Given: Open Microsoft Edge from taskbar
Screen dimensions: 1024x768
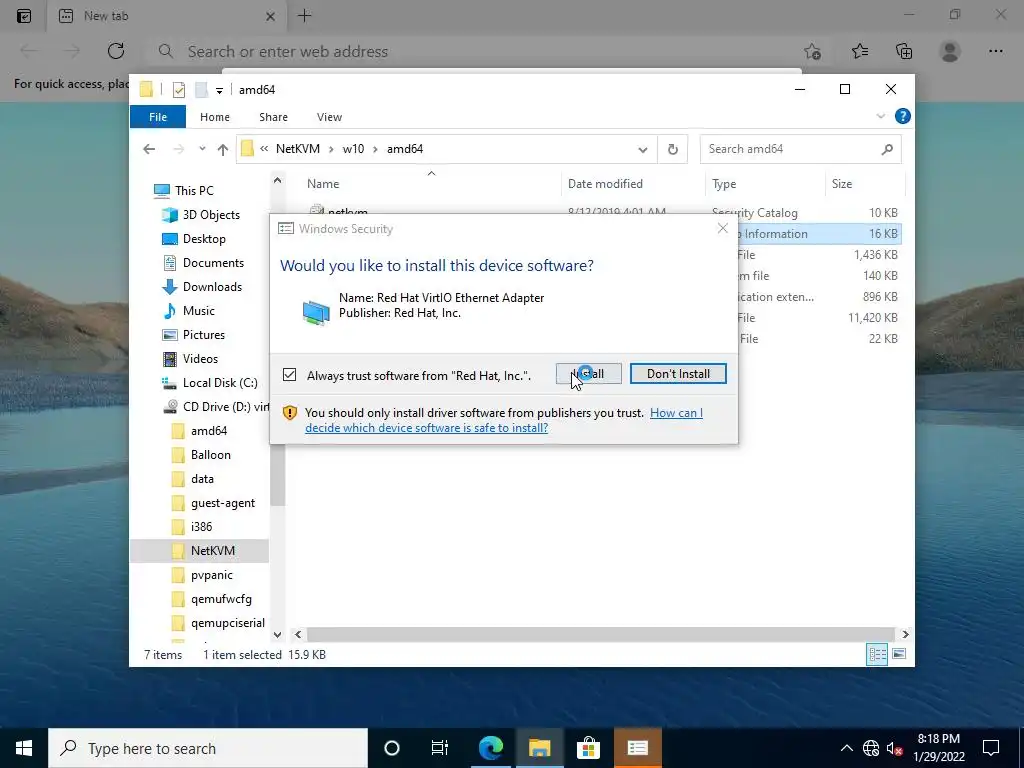Looking at the screenshot, I should point(490,748).
